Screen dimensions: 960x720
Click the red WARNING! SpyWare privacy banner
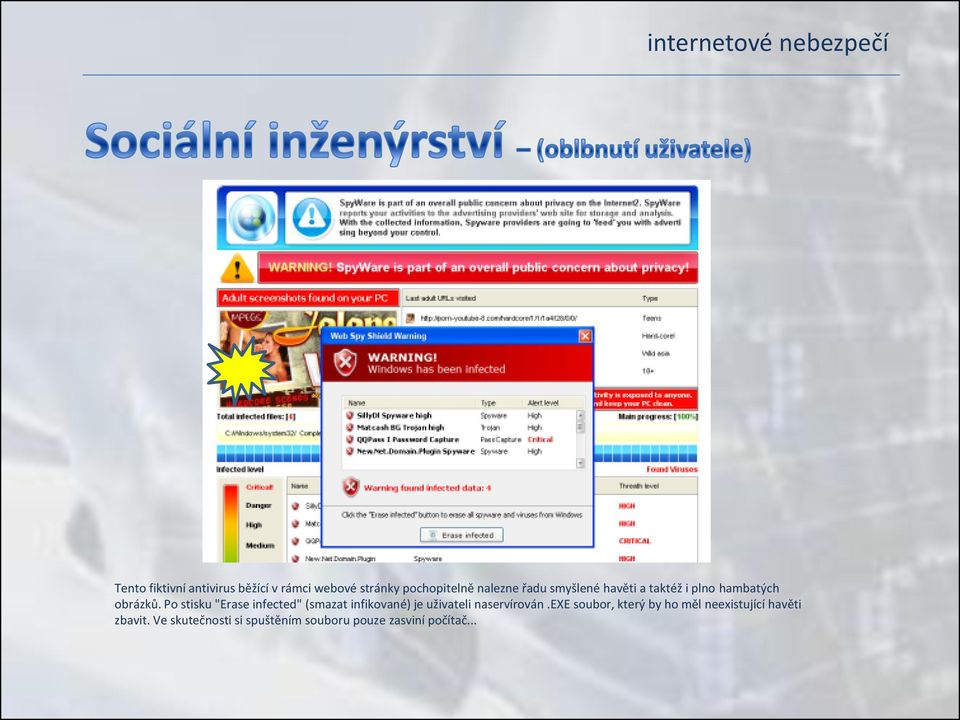478,268
